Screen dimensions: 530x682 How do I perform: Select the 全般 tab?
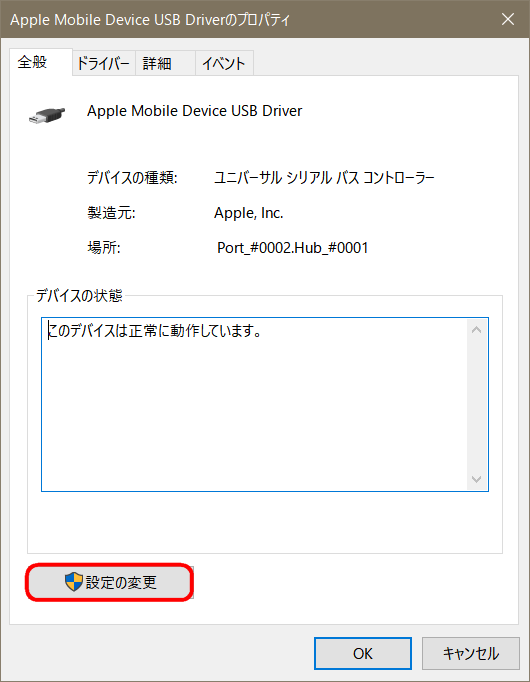(x=40, y=62)
